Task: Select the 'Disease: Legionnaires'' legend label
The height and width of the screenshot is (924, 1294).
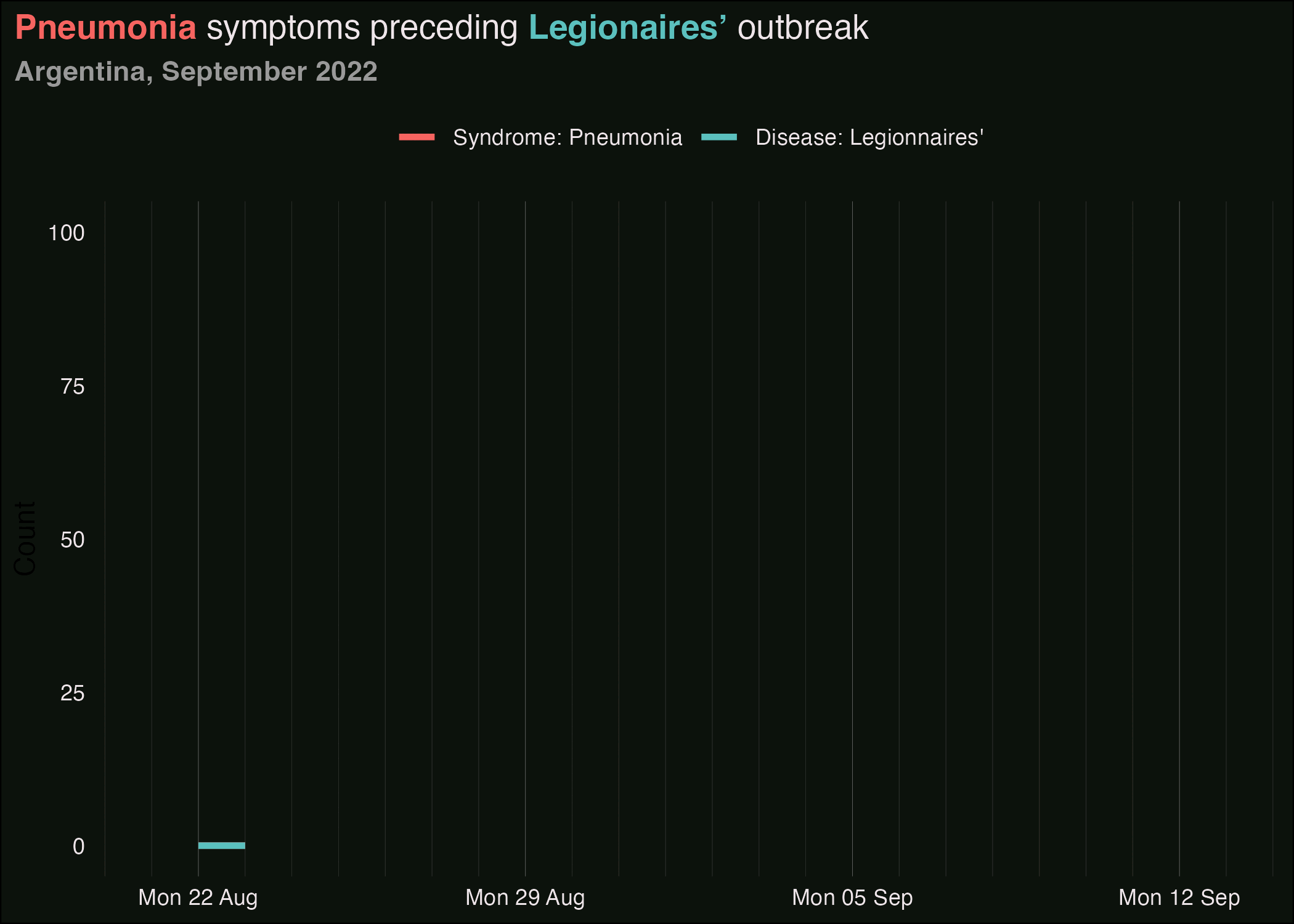Action: (869, 137)
